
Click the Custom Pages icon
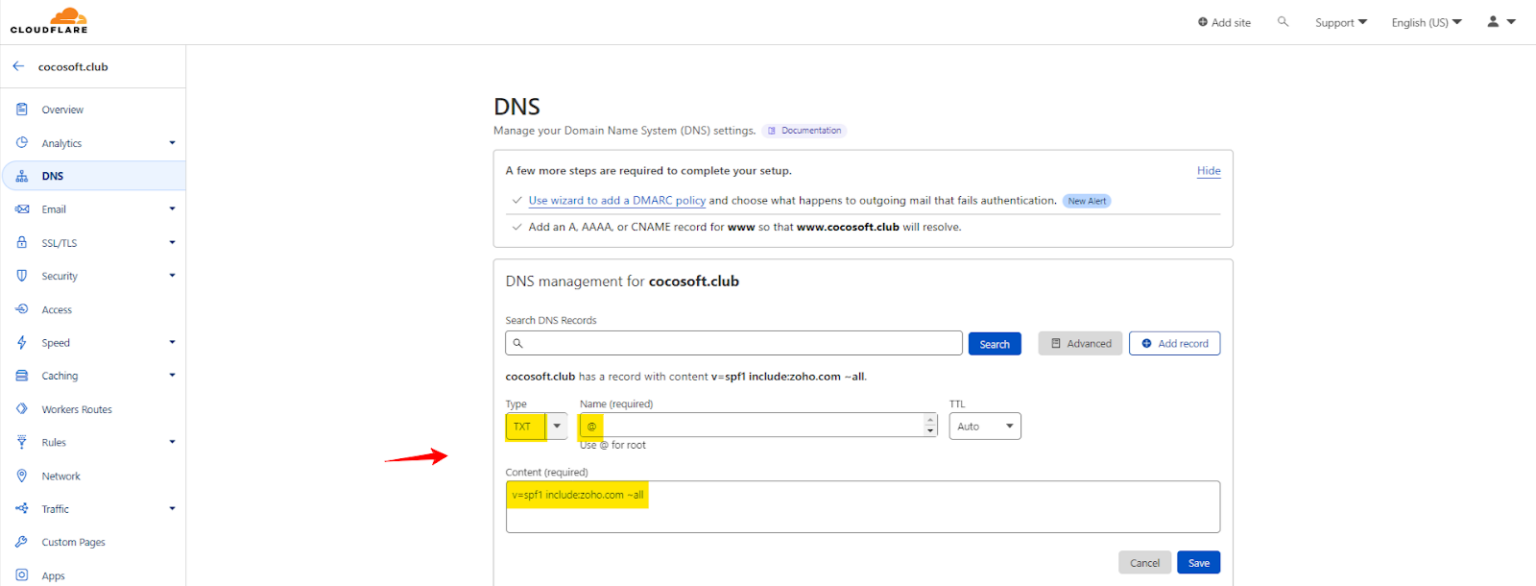(x=22, y=542)
